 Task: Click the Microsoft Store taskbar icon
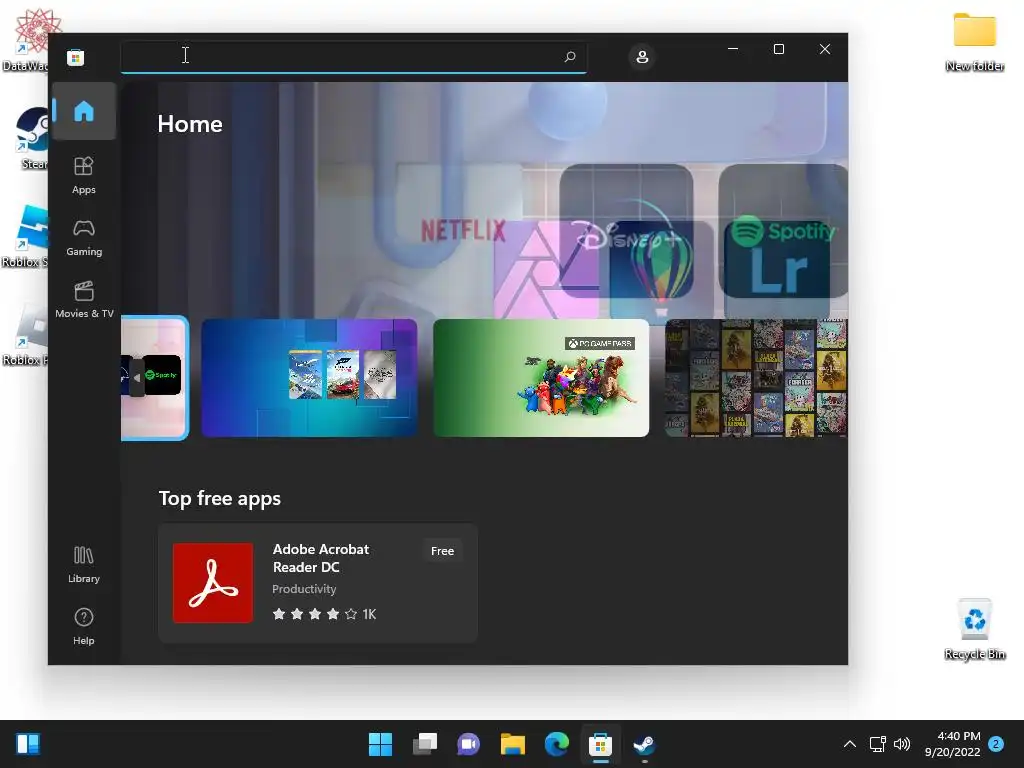pyautogui.click(x=600, y=744)
